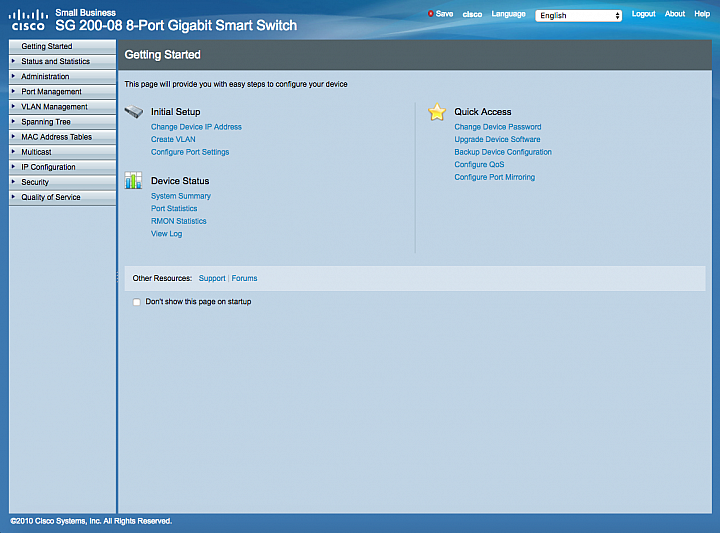Viewport: 720px width, 533px height.
Task: Click the Logout link
Action: [x=643, y=14]
